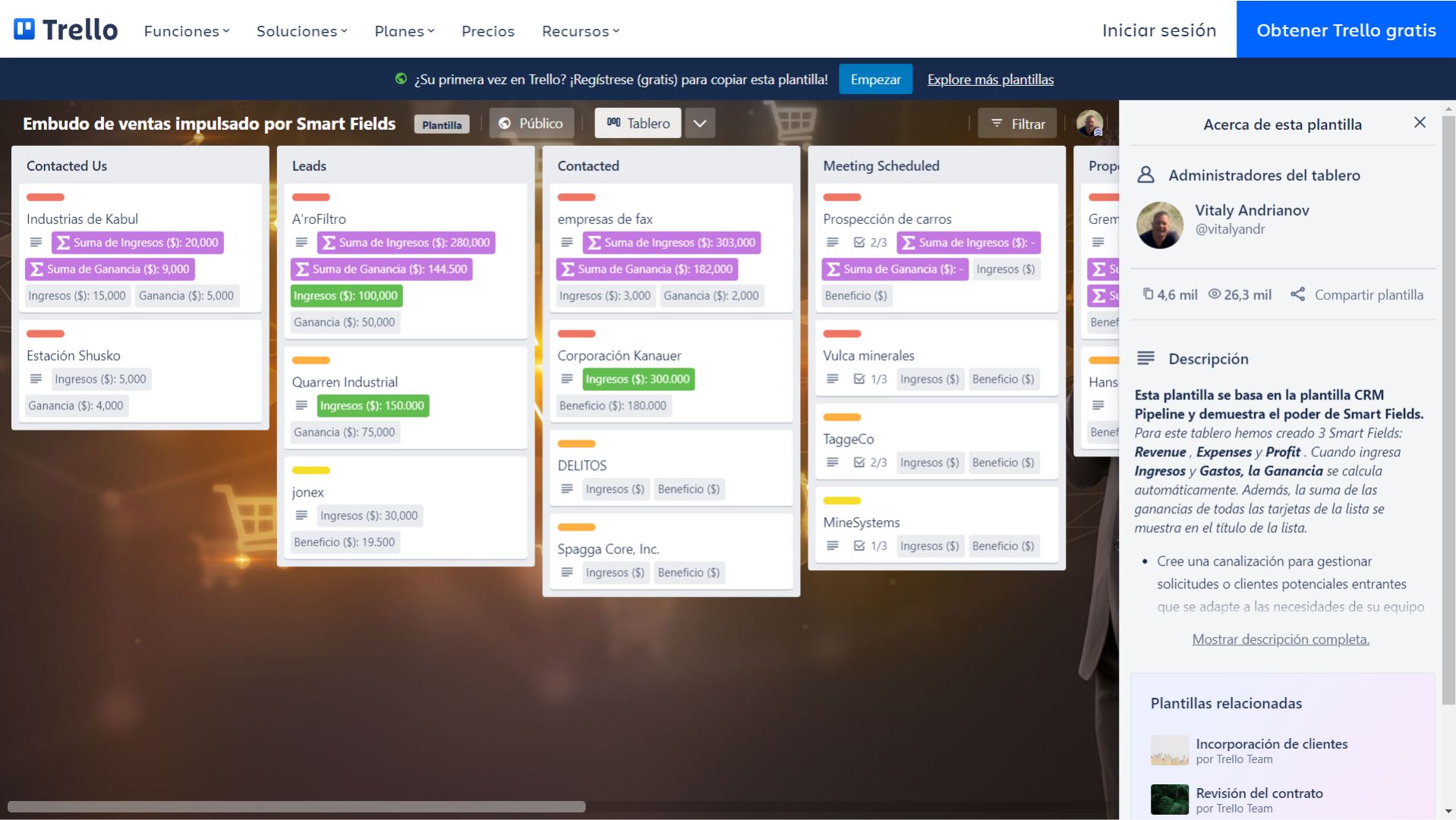Image resolution: width=1456 pixels, height=820 pixels.
Task: Click Suma de Ingresos 280,000 badge
Action: point(406,242)
